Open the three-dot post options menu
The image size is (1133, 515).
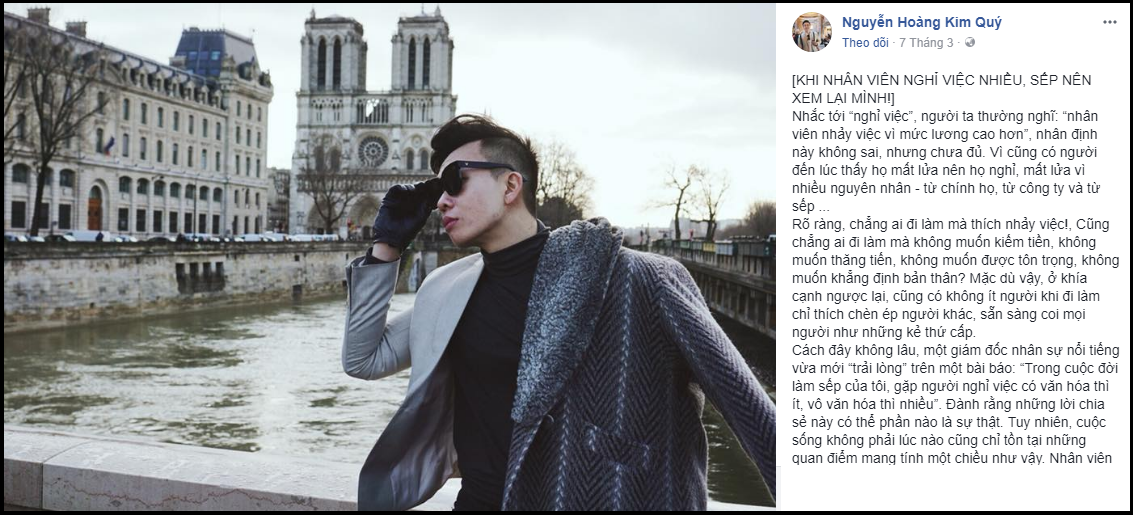tap(1110, 22)
